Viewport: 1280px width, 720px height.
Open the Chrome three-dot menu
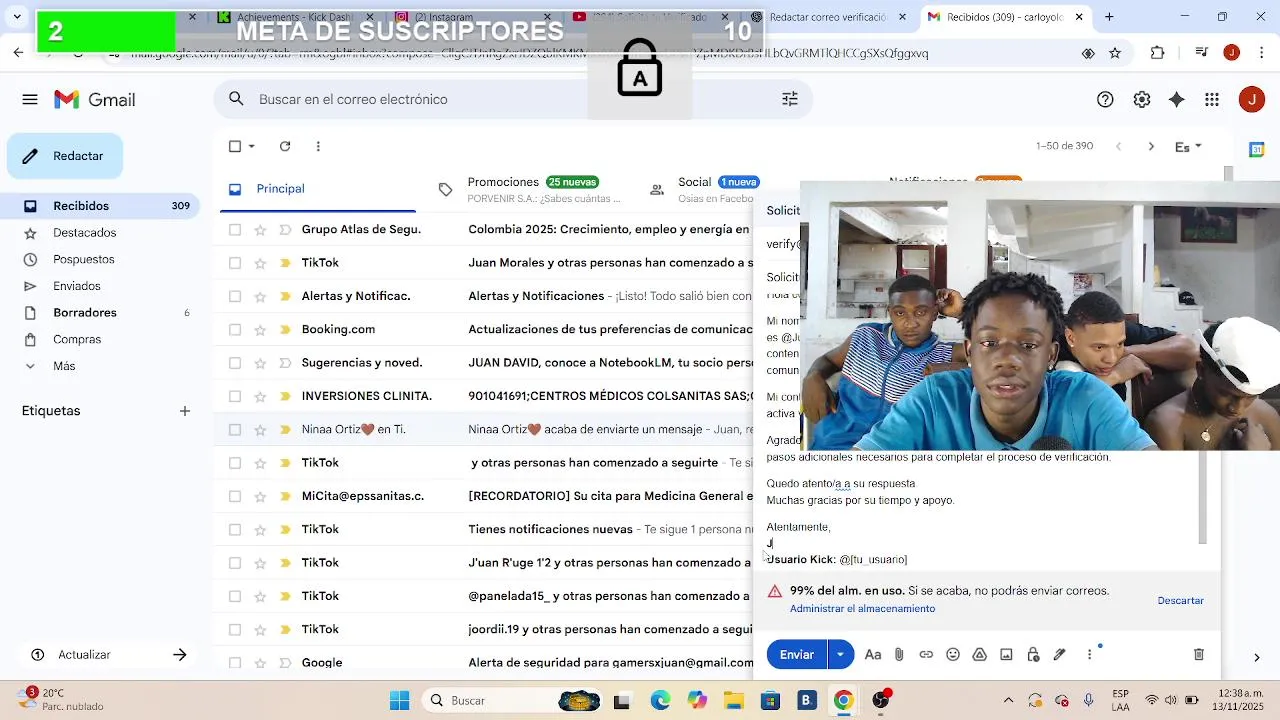click(x=1261, y=53)
